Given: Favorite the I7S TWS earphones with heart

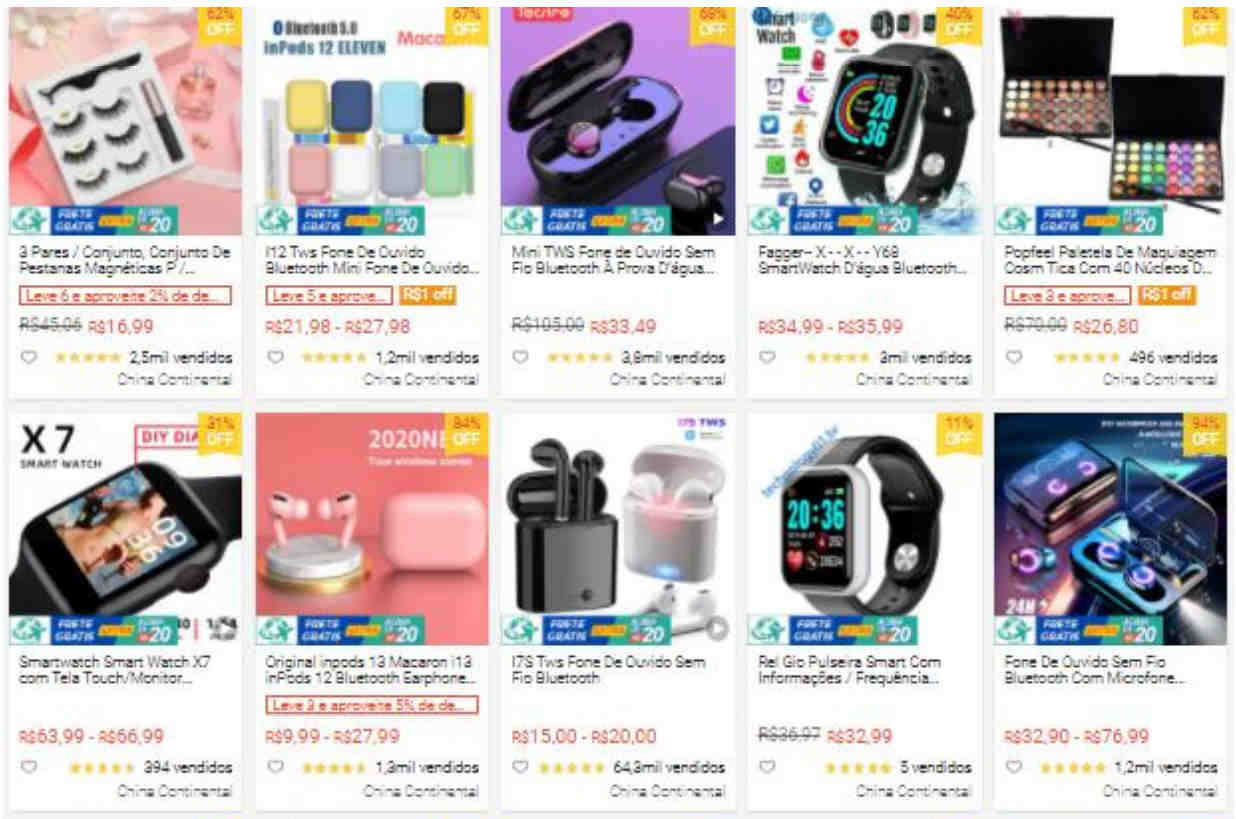Looking at the screenshot, I should click(521, 767).
